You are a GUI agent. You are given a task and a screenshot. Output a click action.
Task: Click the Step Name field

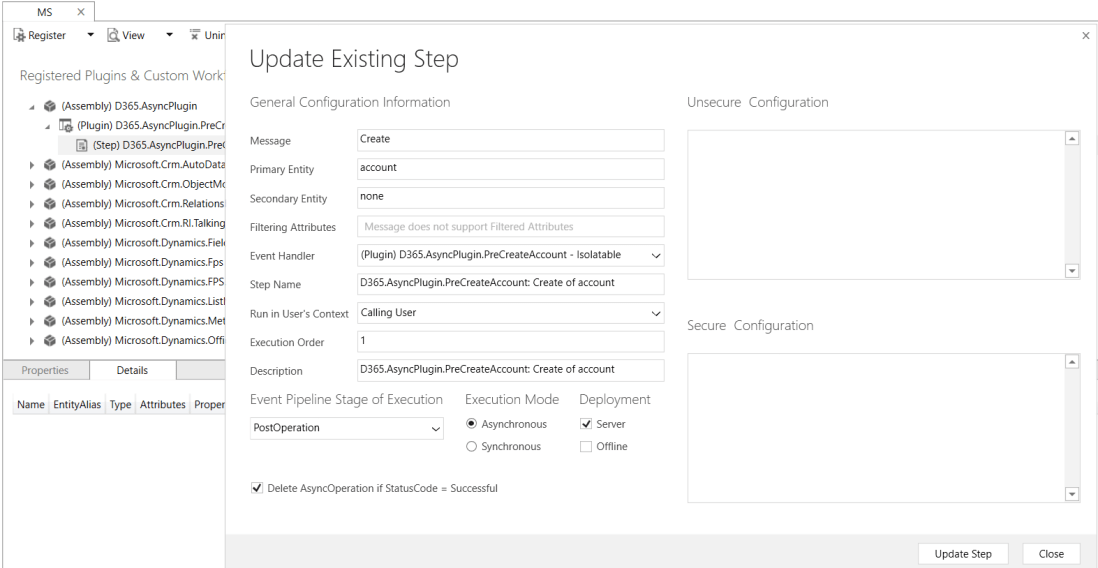pyautogui.click(x=510, y=284)
